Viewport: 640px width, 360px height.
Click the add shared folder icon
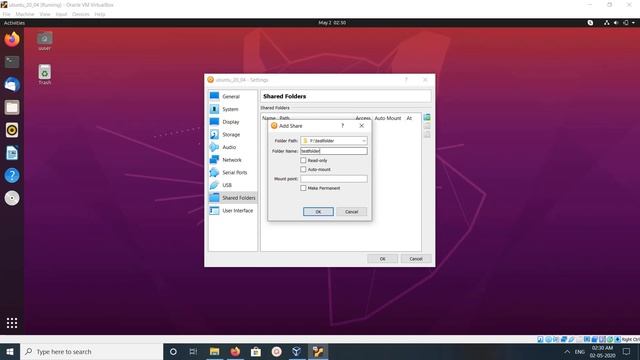pos(427,118)
